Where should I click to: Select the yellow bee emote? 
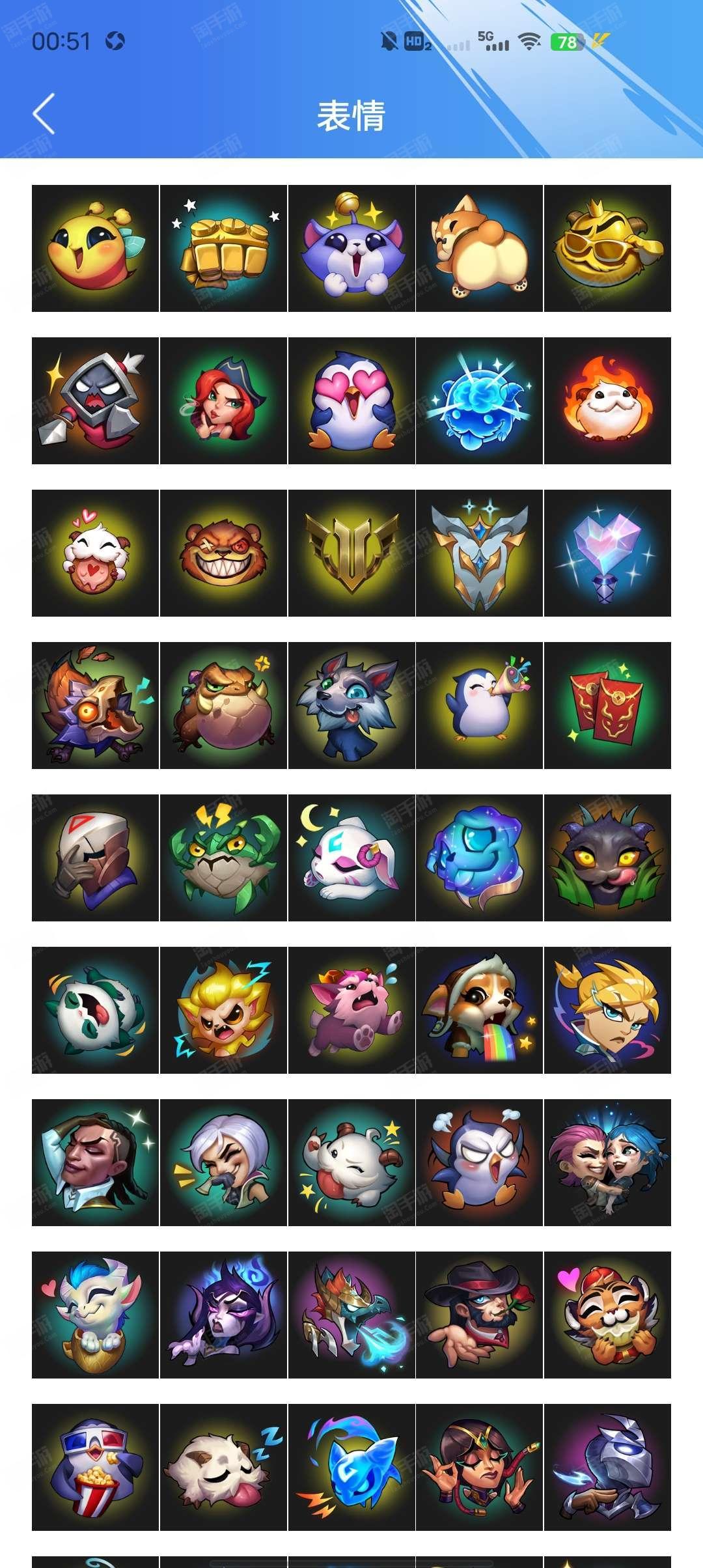[95, 248]
